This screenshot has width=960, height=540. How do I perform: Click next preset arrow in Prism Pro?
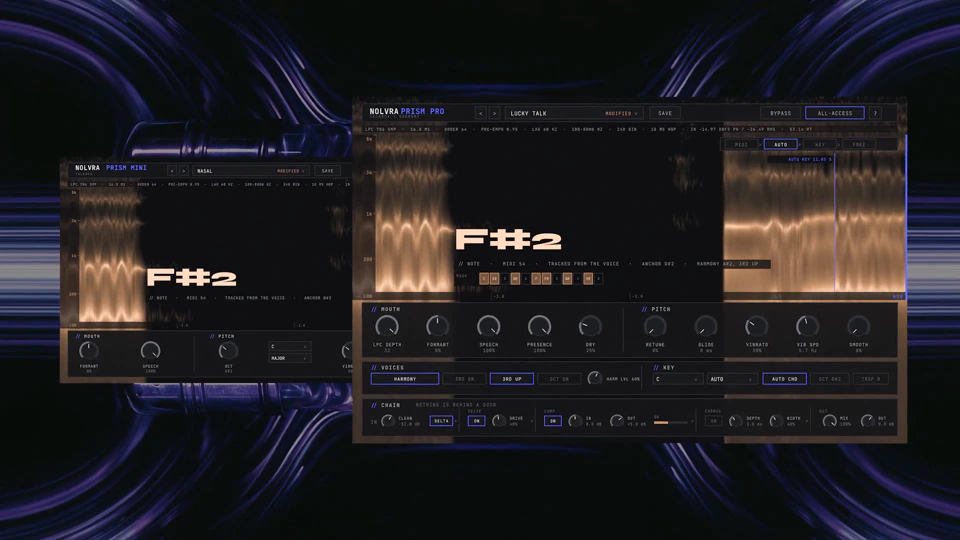(495, 113)
